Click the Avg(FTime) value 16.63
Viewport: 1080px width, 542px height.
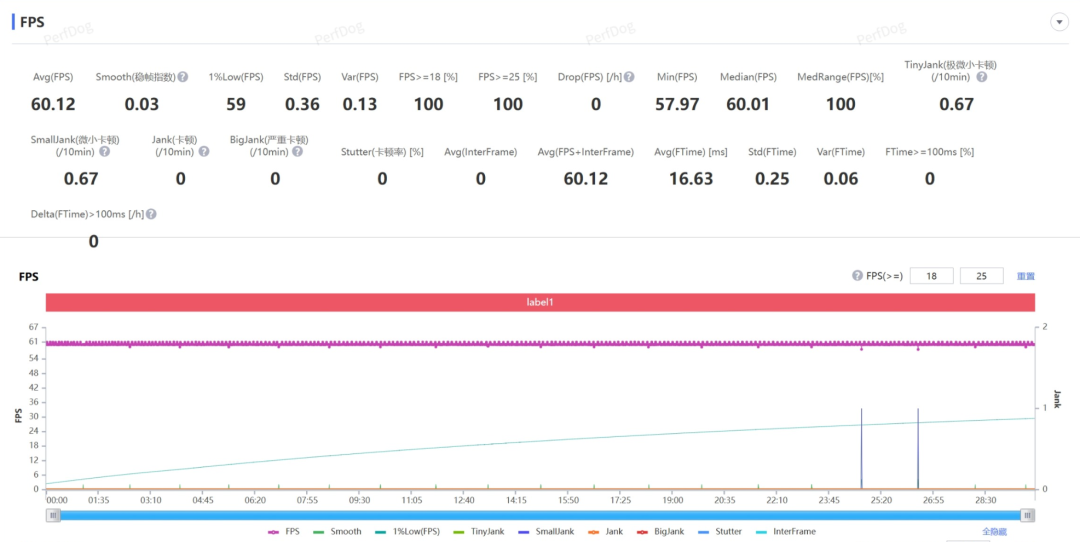(x=691, y=179)
